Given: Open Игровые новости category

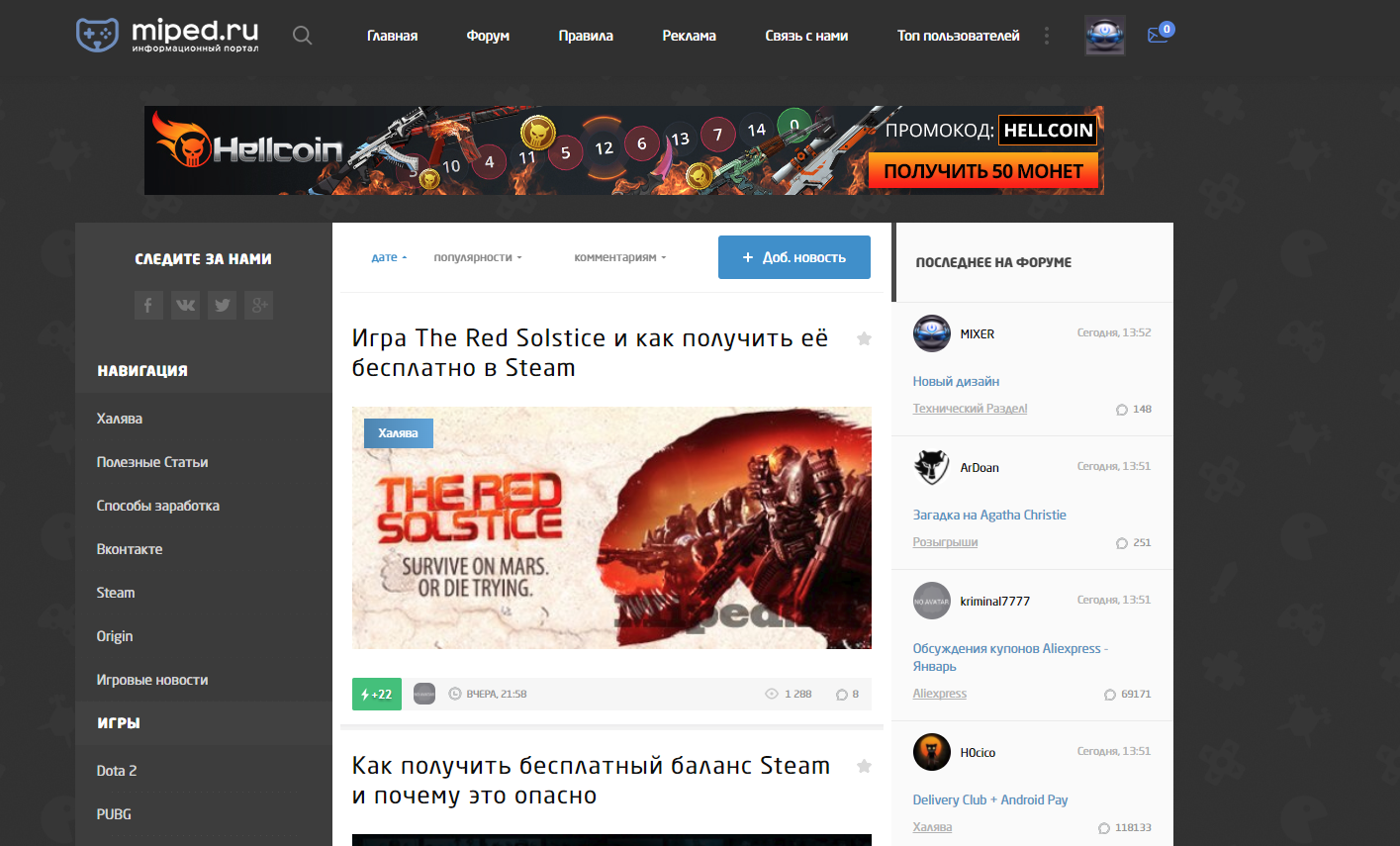Looking at the screenshot, I should click(x=152, y=680).
